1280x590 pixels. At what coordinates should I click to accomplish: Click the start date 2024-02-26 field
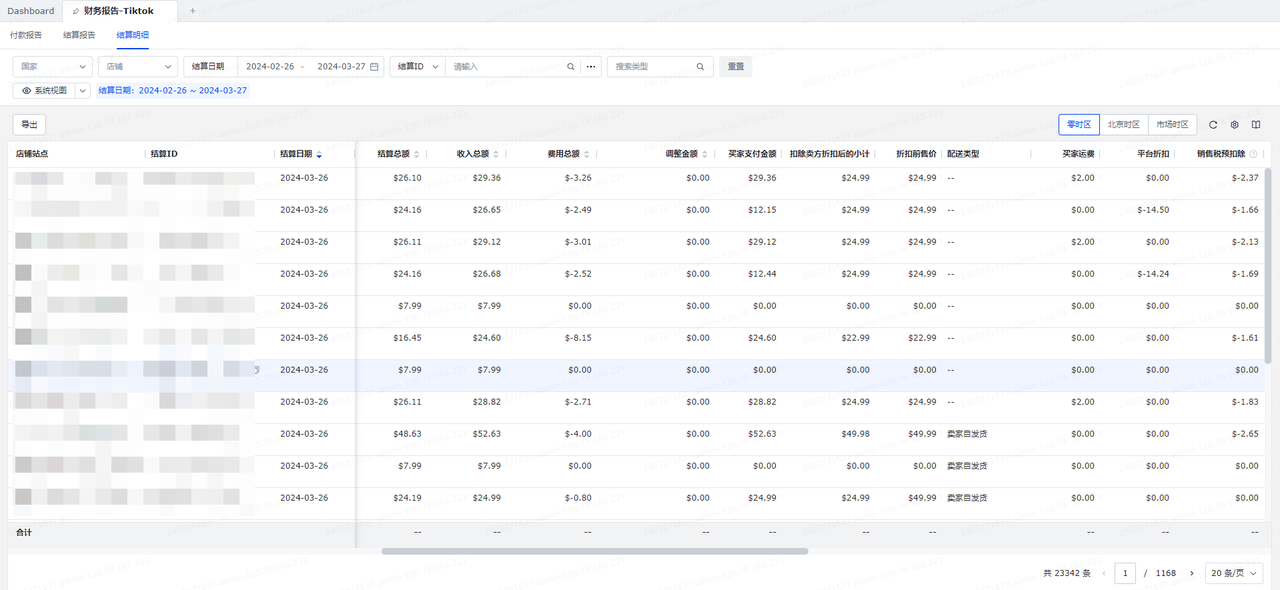[x=270, y=67]
